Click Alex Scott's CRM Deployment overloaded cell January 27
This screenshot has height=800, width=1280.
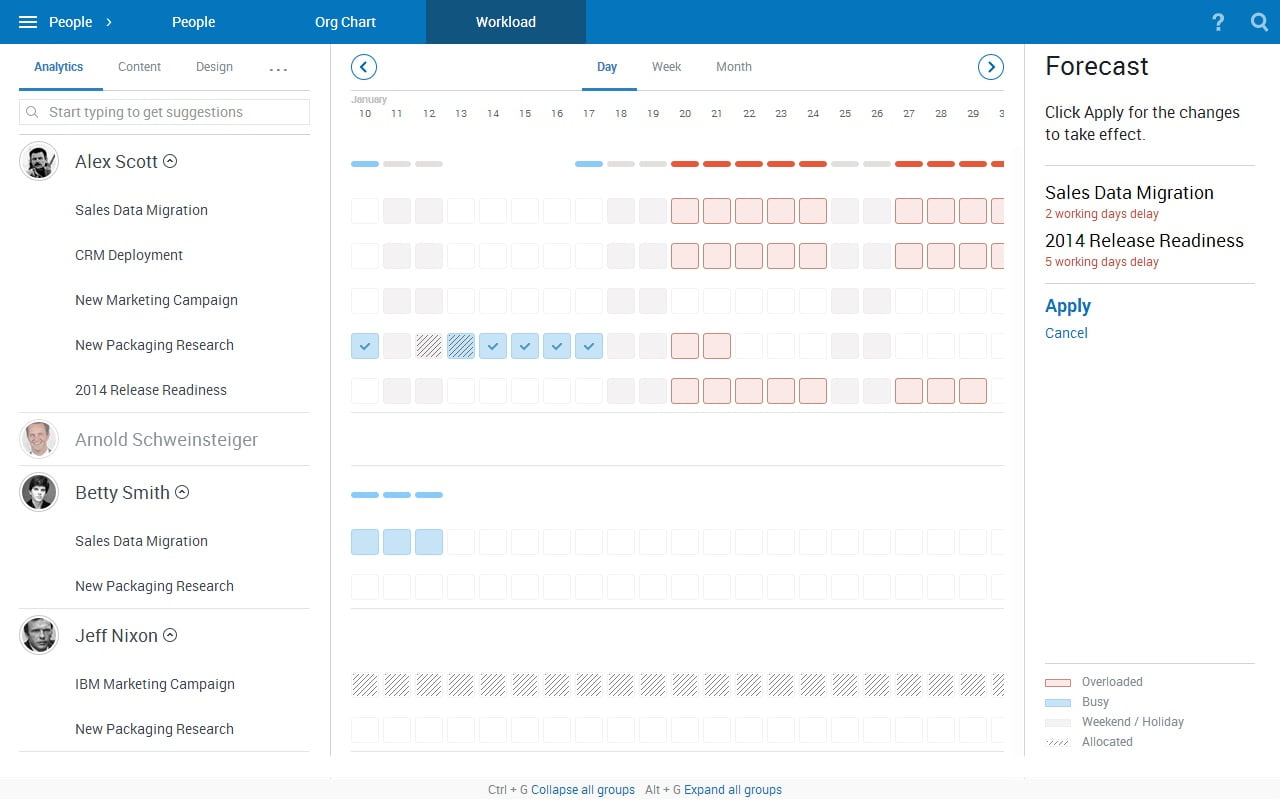coord(909,256)
